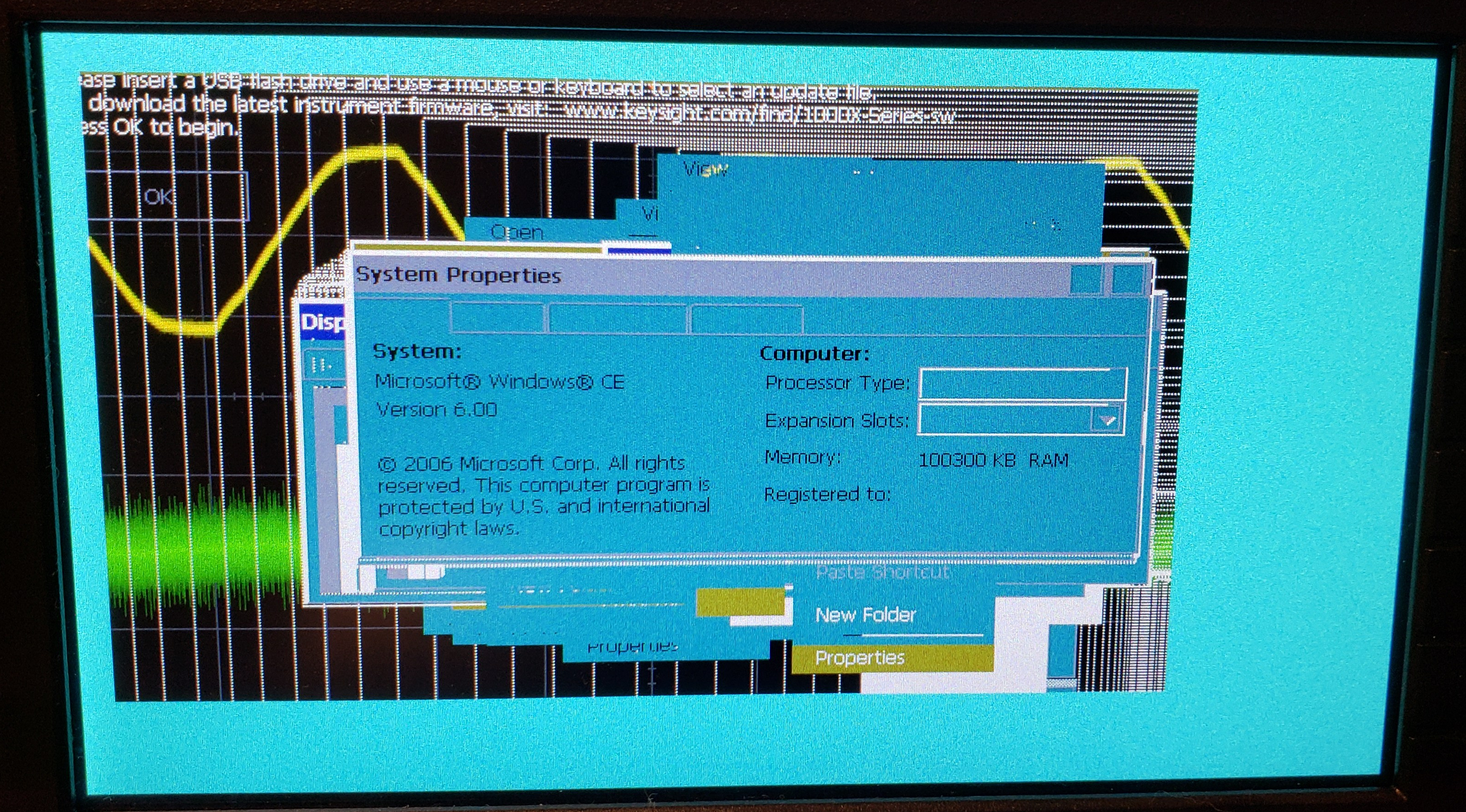Click greyed-out Paste Shortcut menu entry

coord(882,572)
